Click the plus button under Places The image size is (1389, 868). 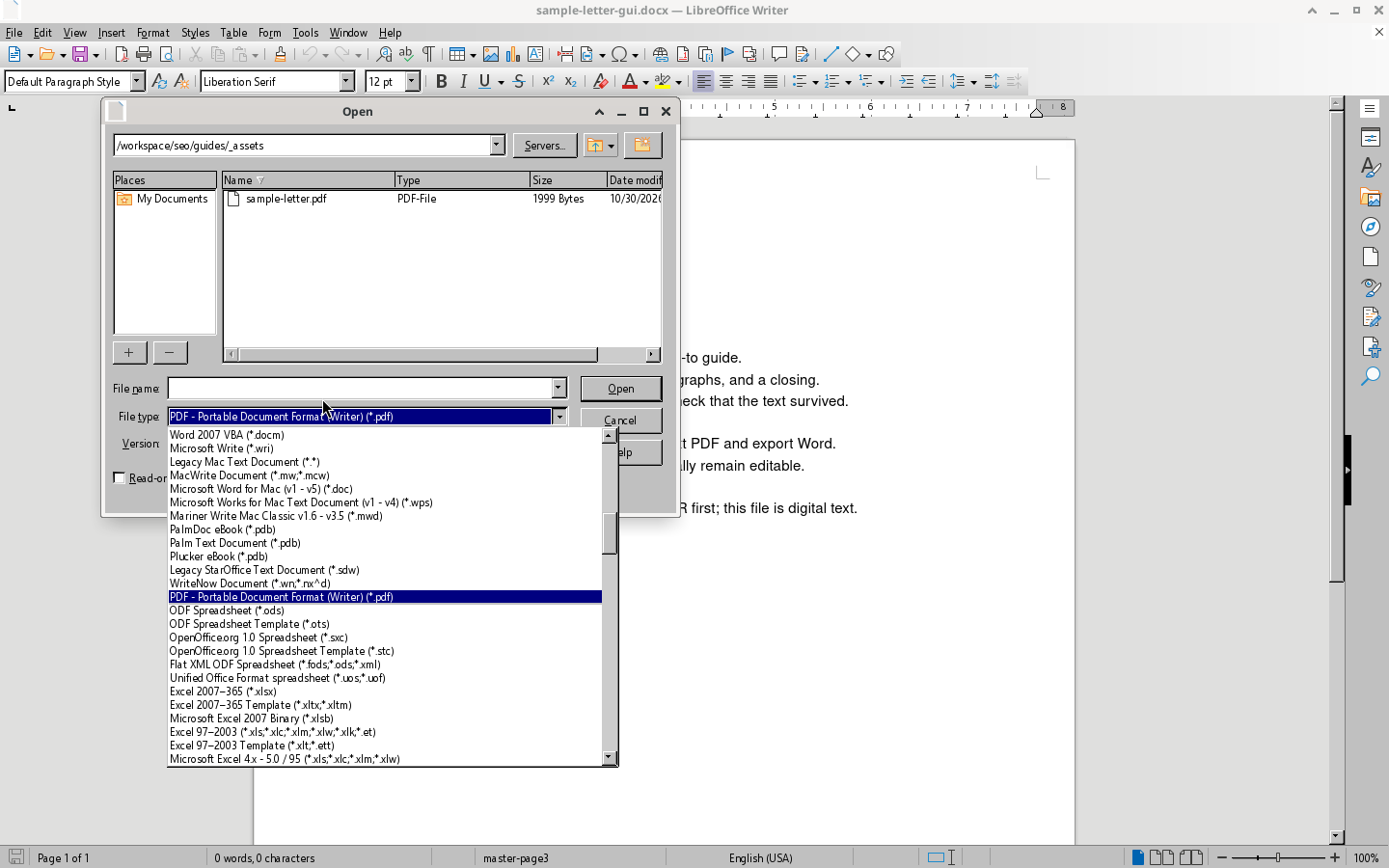129,353
